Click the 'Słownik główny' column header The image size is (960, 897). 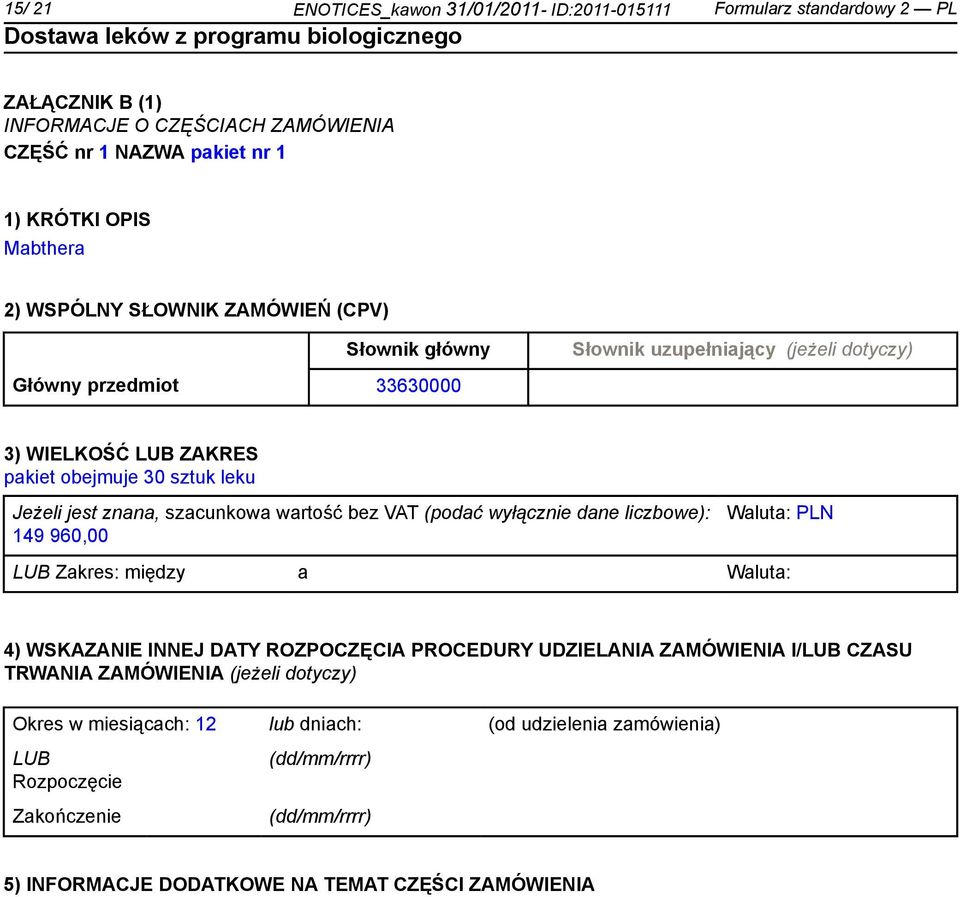[x=418, y=350]
